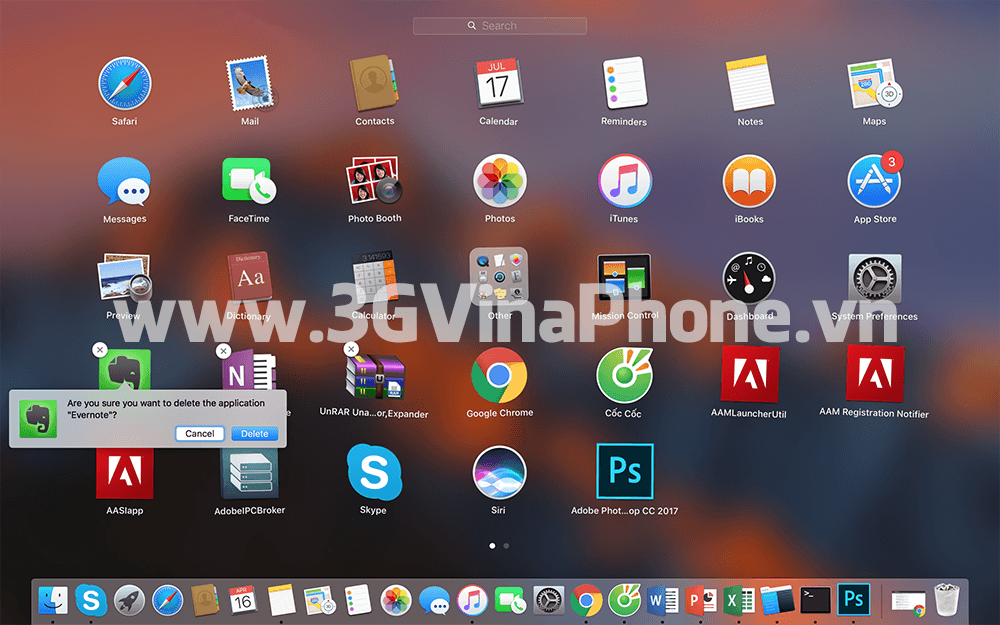1000x625 pixels.
Task: Open the AASIapp application
Action: point(125,473)
